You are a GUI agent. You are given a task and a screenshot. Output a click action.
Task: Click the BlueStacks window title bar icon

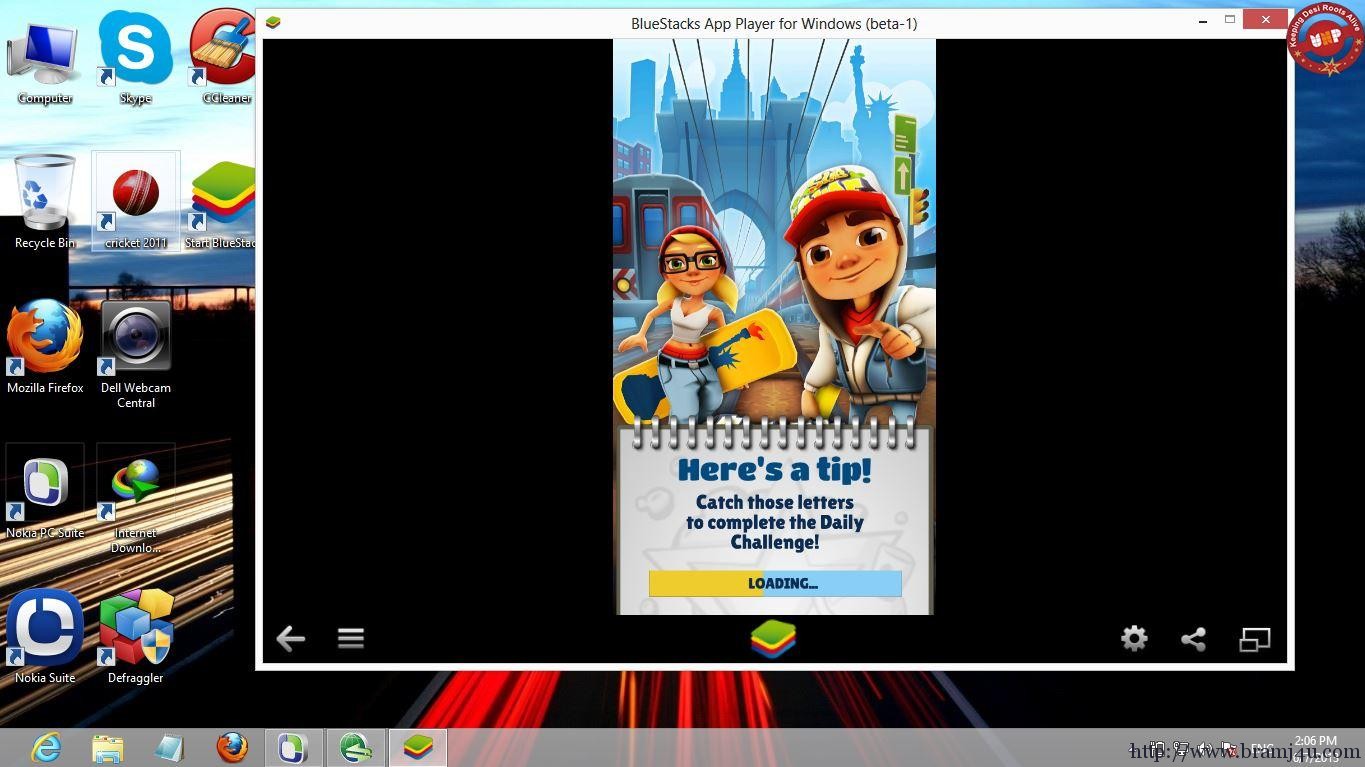coord(273,22)
